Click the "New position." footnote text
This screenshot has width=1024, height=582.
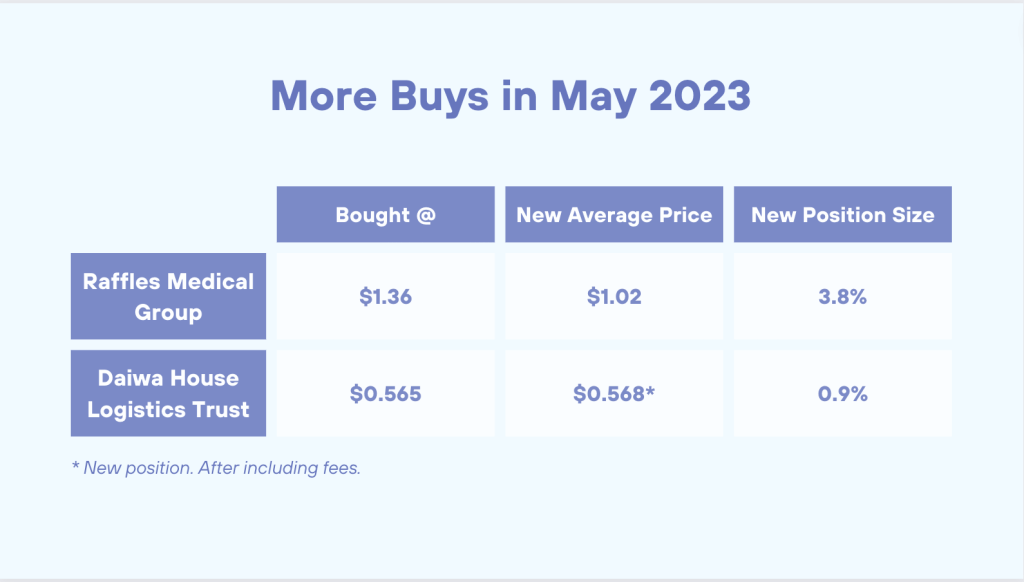(130, 468)
